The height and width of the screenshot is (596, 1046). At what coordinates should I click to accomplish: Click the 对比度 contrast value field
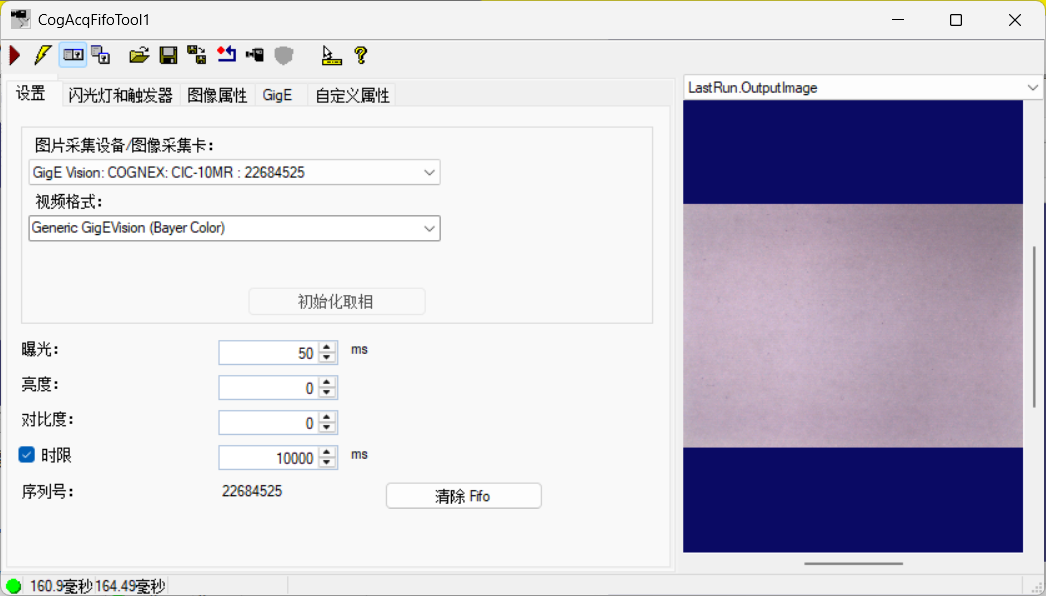point(269,423)
